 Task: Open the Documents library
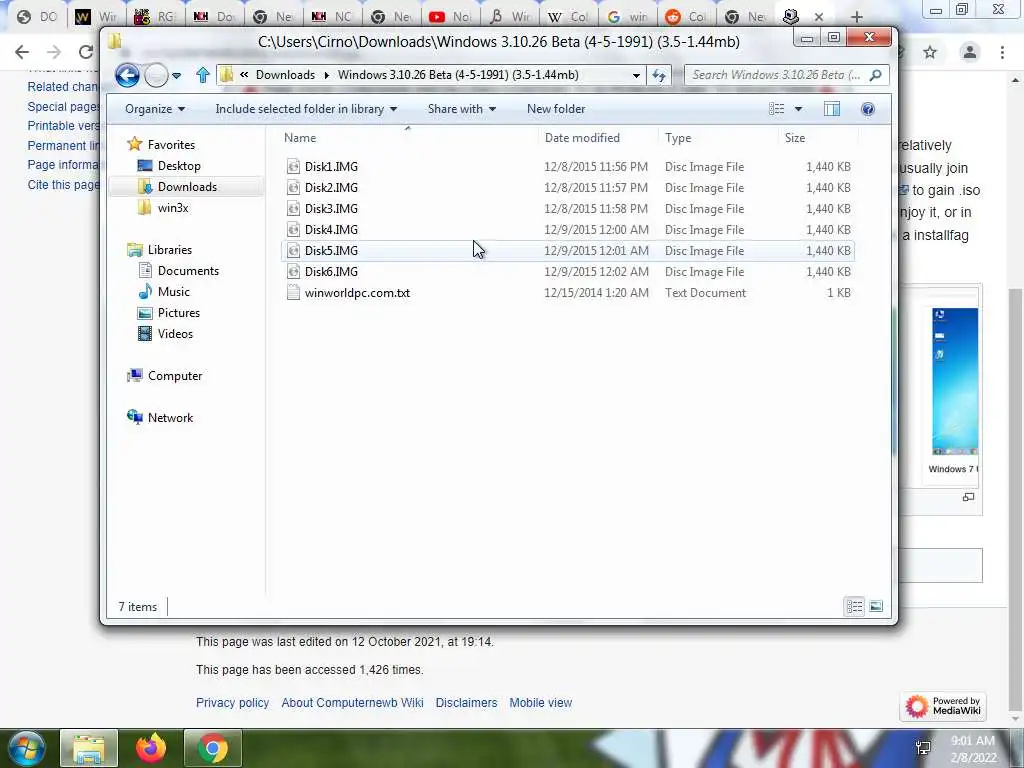[188, 270]
